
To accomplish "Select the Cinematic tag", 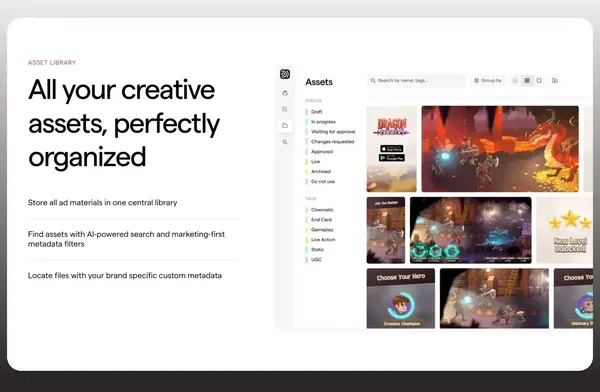I will [320, 210].
